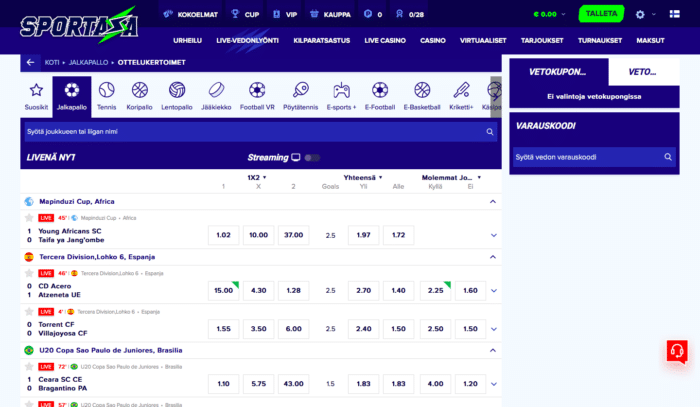Select the Jääkiekko ice hockey icon
The width and height of the screenshot is (700, 407).
tap(216, 90)
